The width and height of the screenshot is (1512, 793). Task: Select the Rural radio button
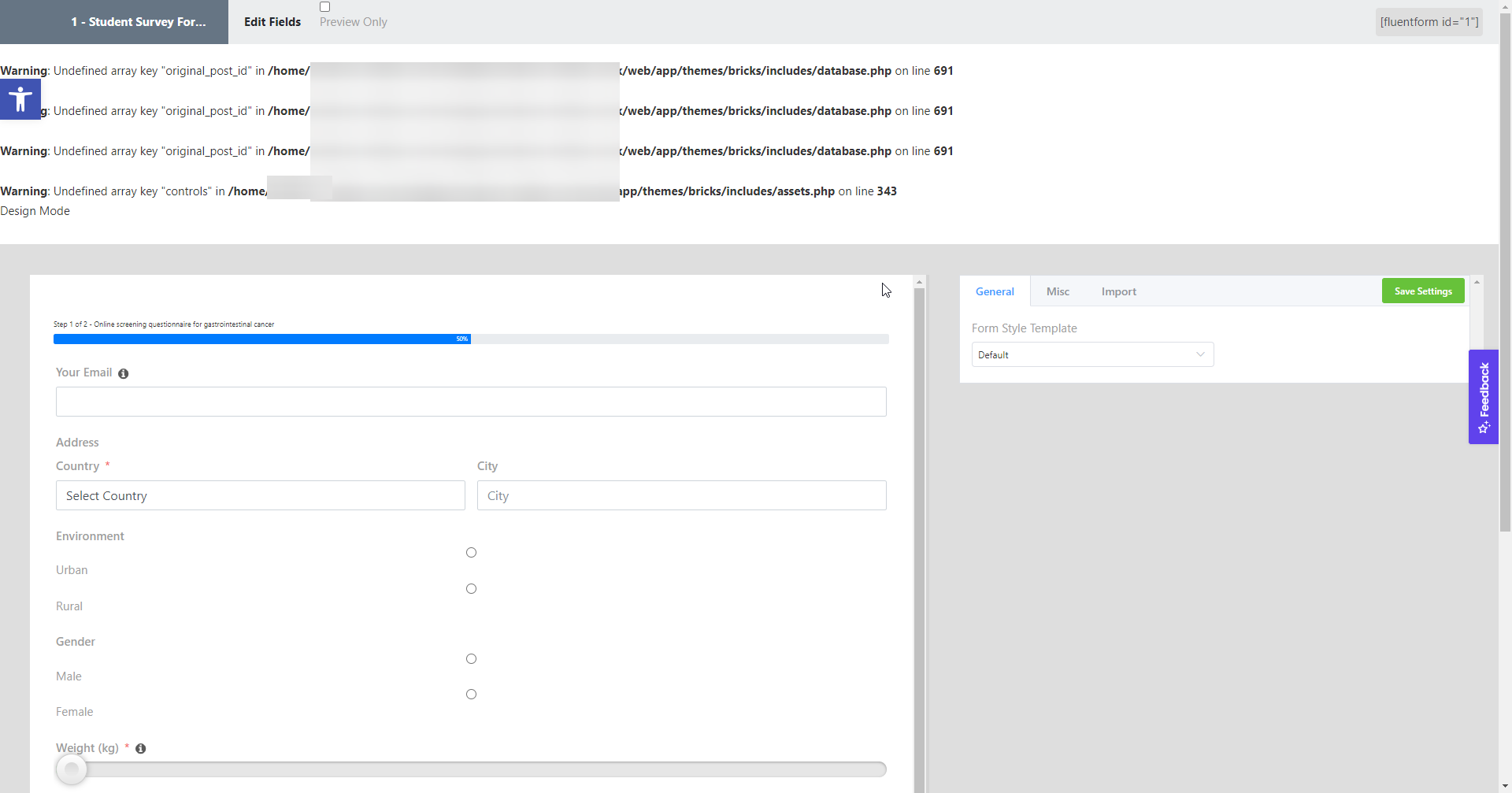[x=471, y=589]
